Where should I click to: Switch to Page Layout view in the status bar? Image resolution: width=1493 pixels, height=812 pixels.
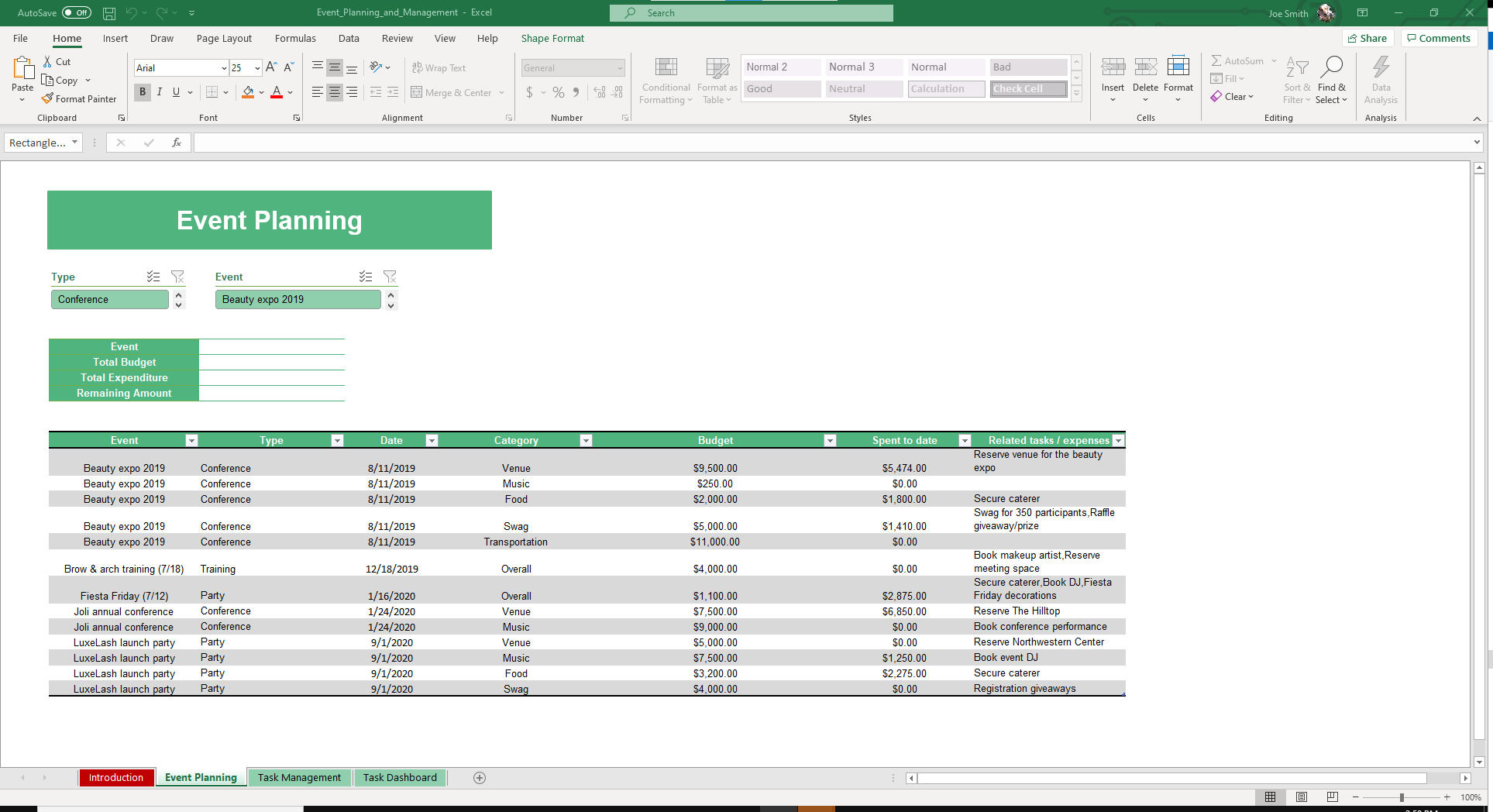point(1302,797)
